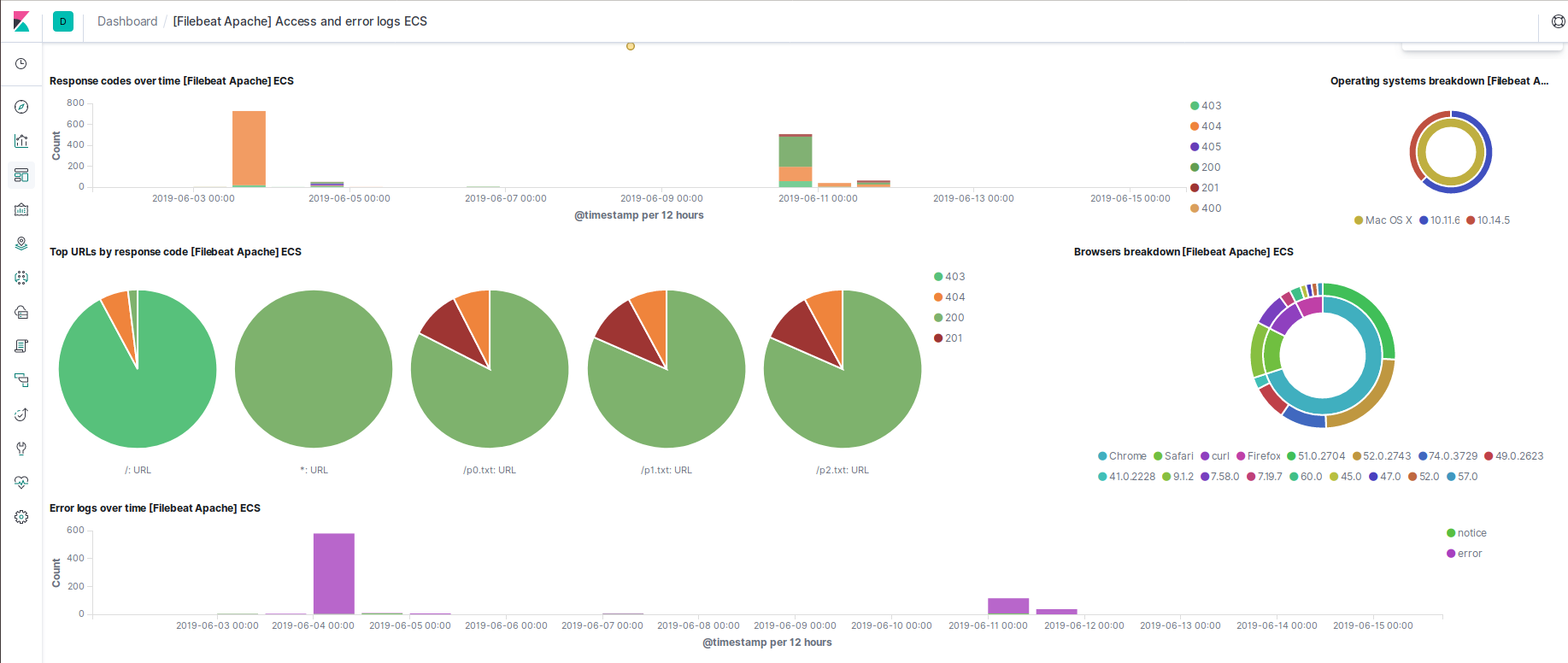The image size is (1568, 663).
Task: Toggle Mac OS X legend item
Action: pos(1383,220)
